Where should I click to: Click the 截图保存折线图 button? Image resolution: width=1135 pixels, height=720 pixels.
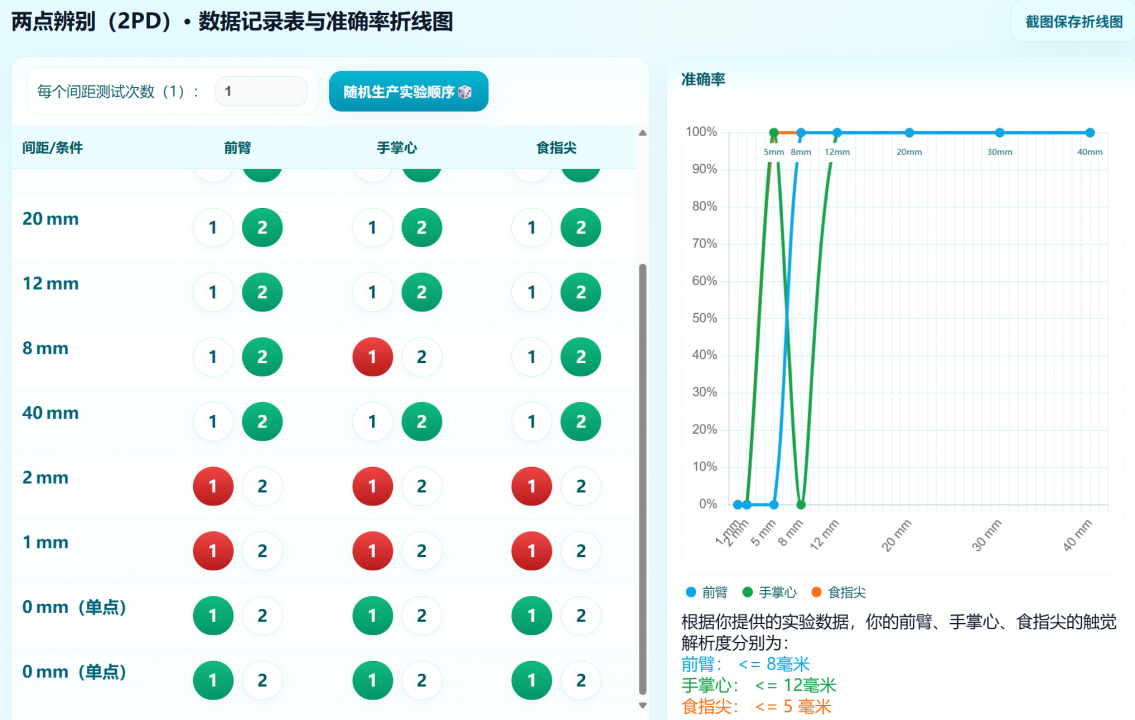(1074, 21)
